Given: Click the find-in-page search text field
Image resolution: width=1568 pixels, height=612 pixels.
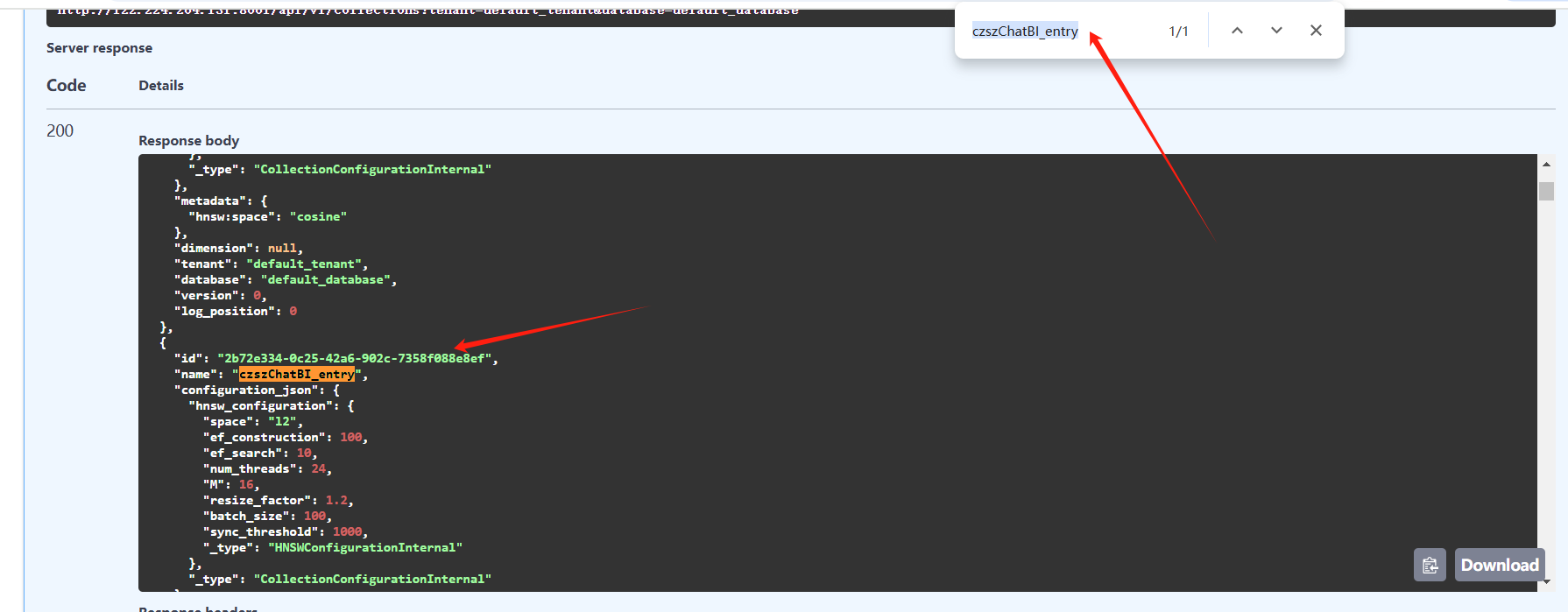Looking at the screenshot, I should tap(1051, 32).
